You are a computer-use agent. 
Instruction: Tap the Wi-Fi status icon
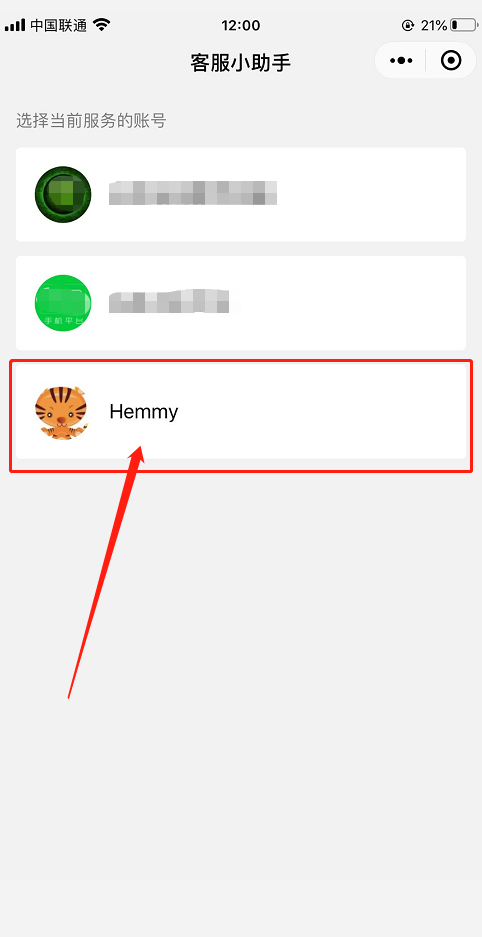pyautogui.click(x=102, y=25)
